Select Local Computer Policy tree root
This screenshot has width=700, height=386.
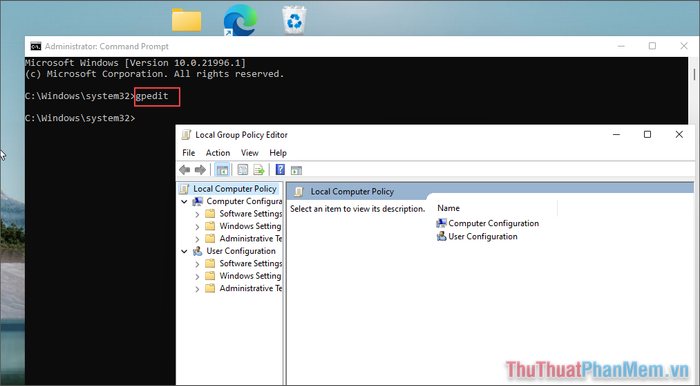click(234, 189)
